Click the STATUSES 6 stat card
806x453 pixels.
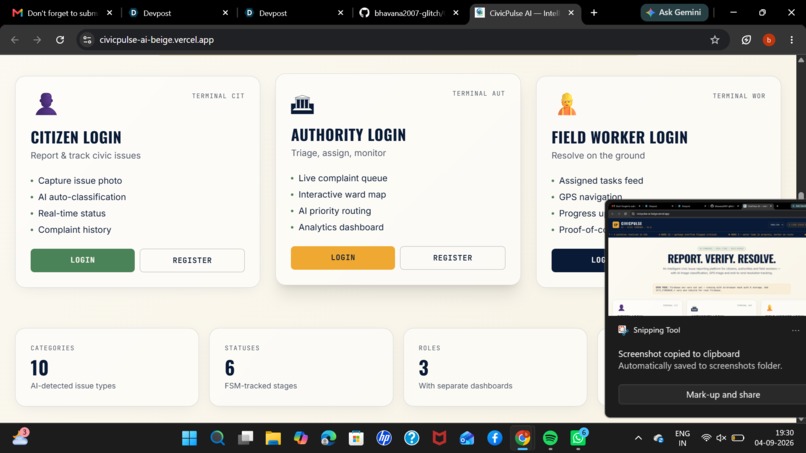pos(301,368)
